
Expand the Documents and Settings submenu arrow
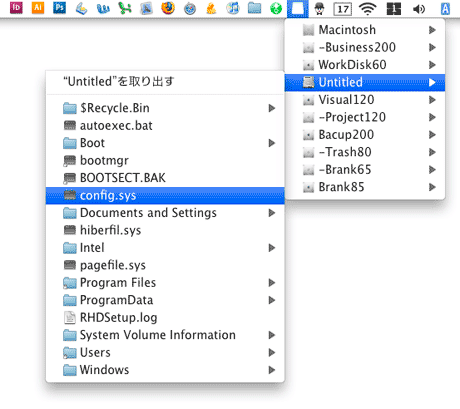(x=272, y=213)
